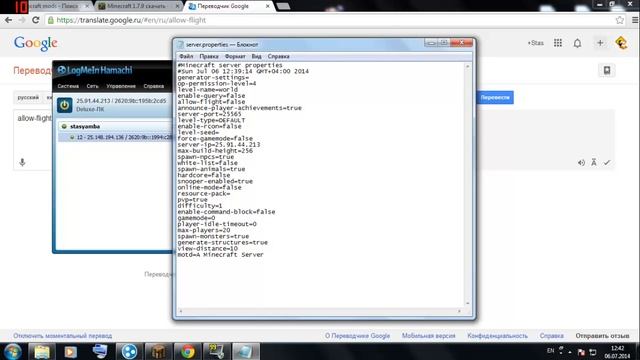Viewport: 640px width, 360px height.
Task: Click Notepad vertical scrollbar down arrow
Action: point(468,303)
